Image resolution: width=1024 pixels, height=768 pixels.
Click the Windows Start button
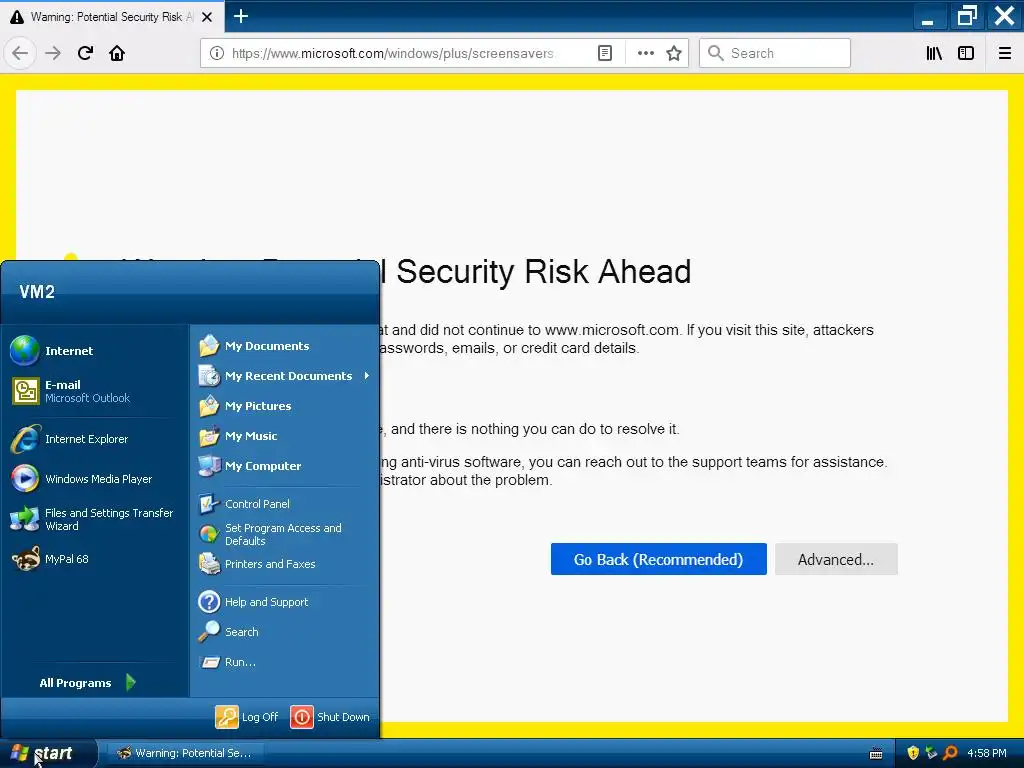[x=48, y=753]
